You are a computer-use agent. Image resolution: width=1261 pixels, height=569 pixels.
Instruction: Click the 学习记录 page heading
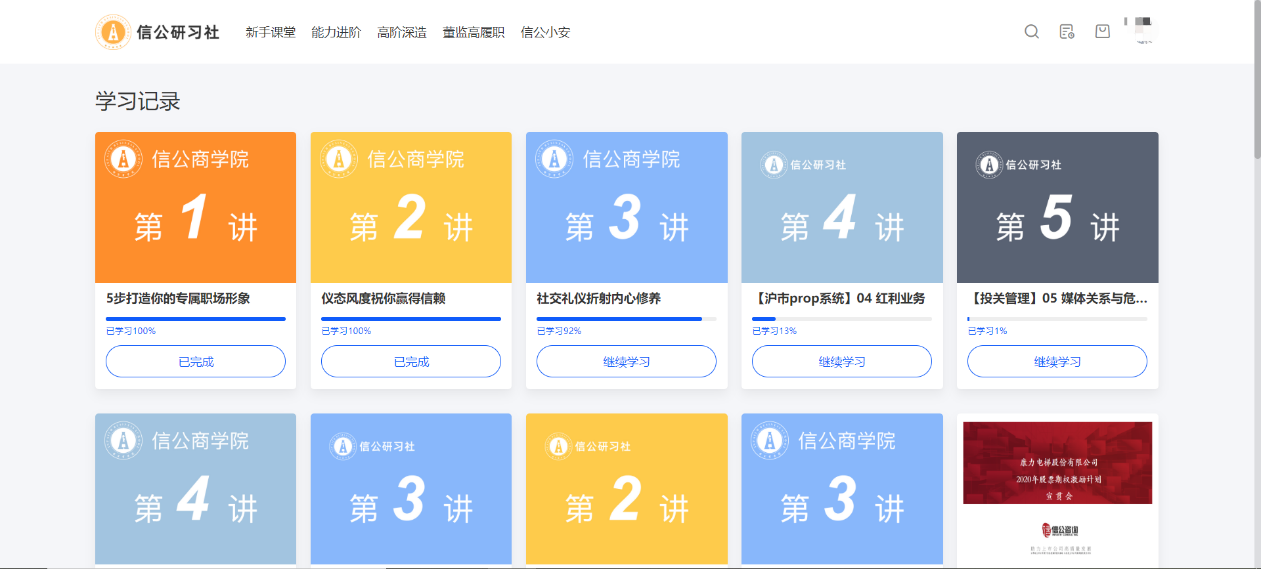point(138,101)
